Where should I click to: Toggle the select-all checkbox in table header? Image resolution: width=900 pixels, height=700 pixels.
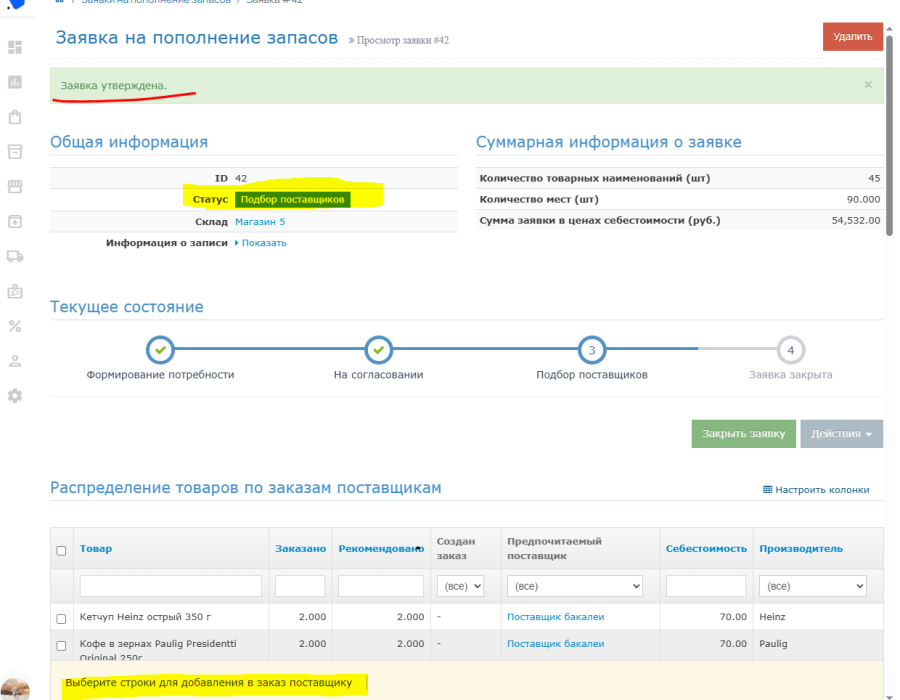(61, 551)
